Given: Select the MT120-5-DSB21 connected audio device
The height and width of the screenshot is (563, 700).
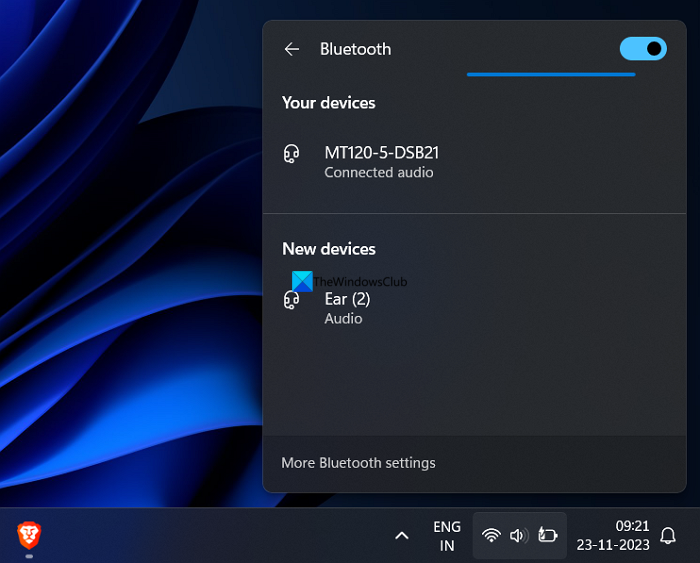Looking at the screenshot, I should 475,162.
